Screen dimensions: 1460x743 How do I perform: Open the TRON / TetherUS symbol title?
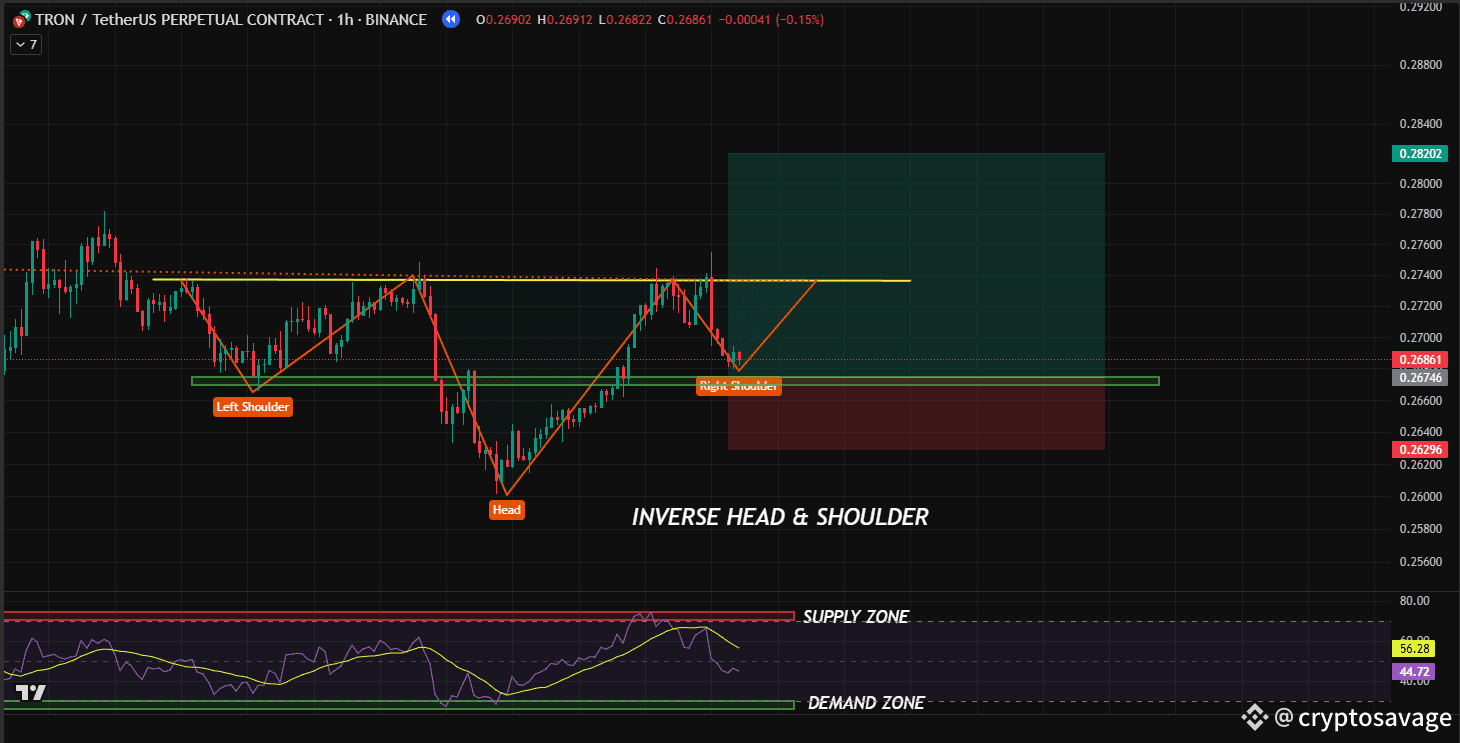[231, 19]
